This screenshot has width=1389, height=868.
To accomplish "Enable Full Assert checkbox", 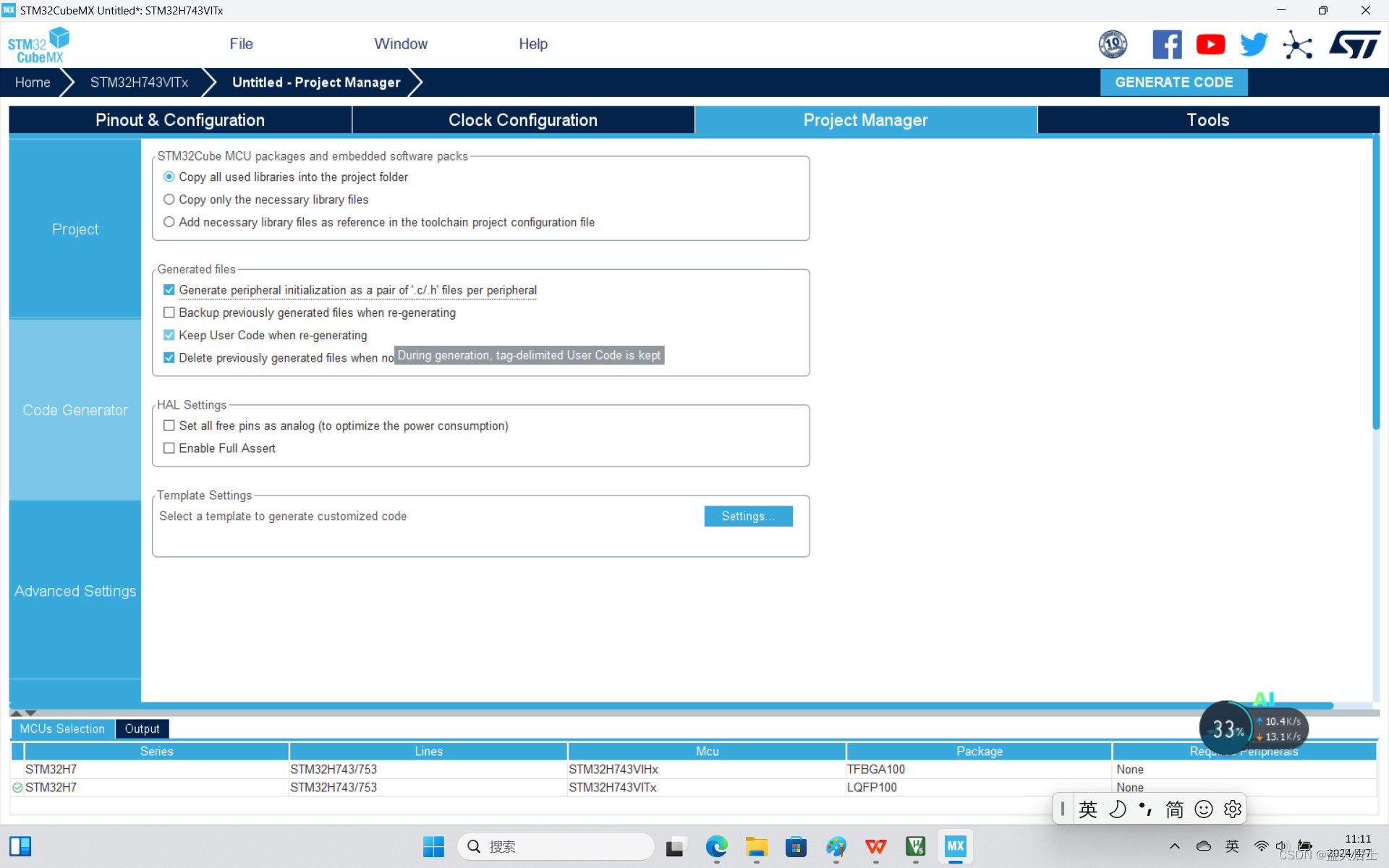I will click(169, 448).
